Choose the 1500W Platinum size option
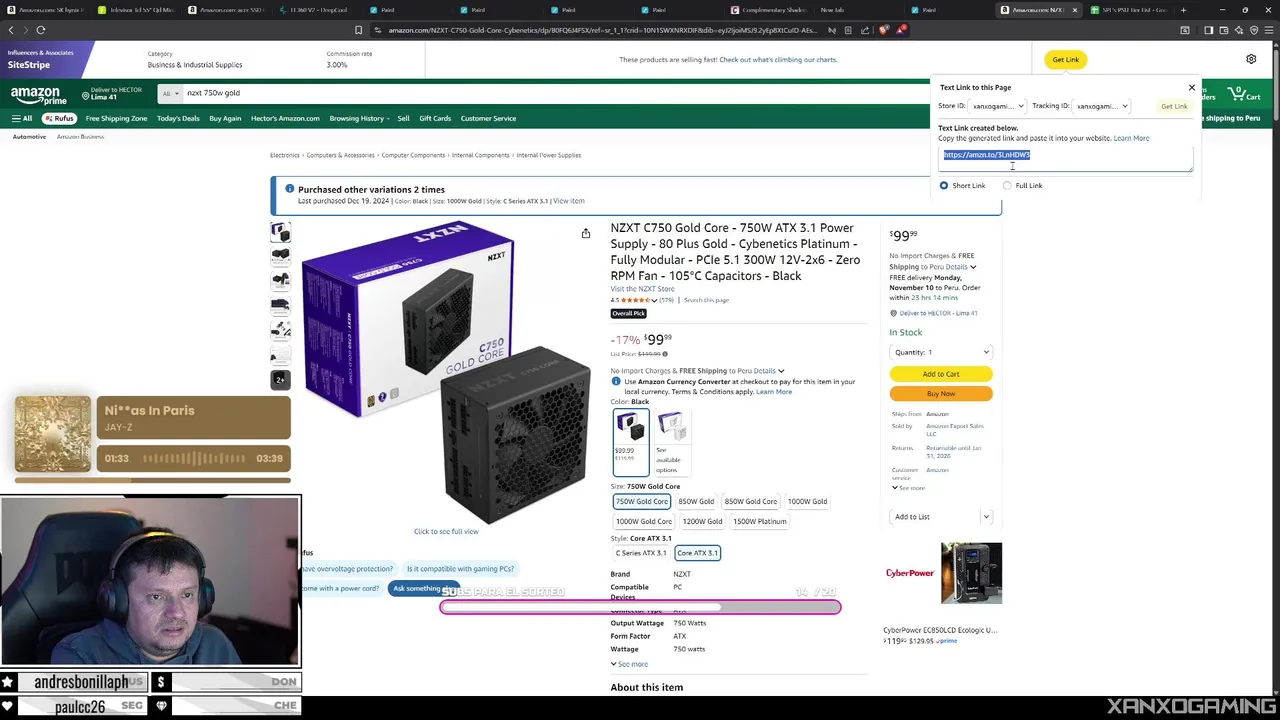1280x720 pixels. (x=759, y=521)
